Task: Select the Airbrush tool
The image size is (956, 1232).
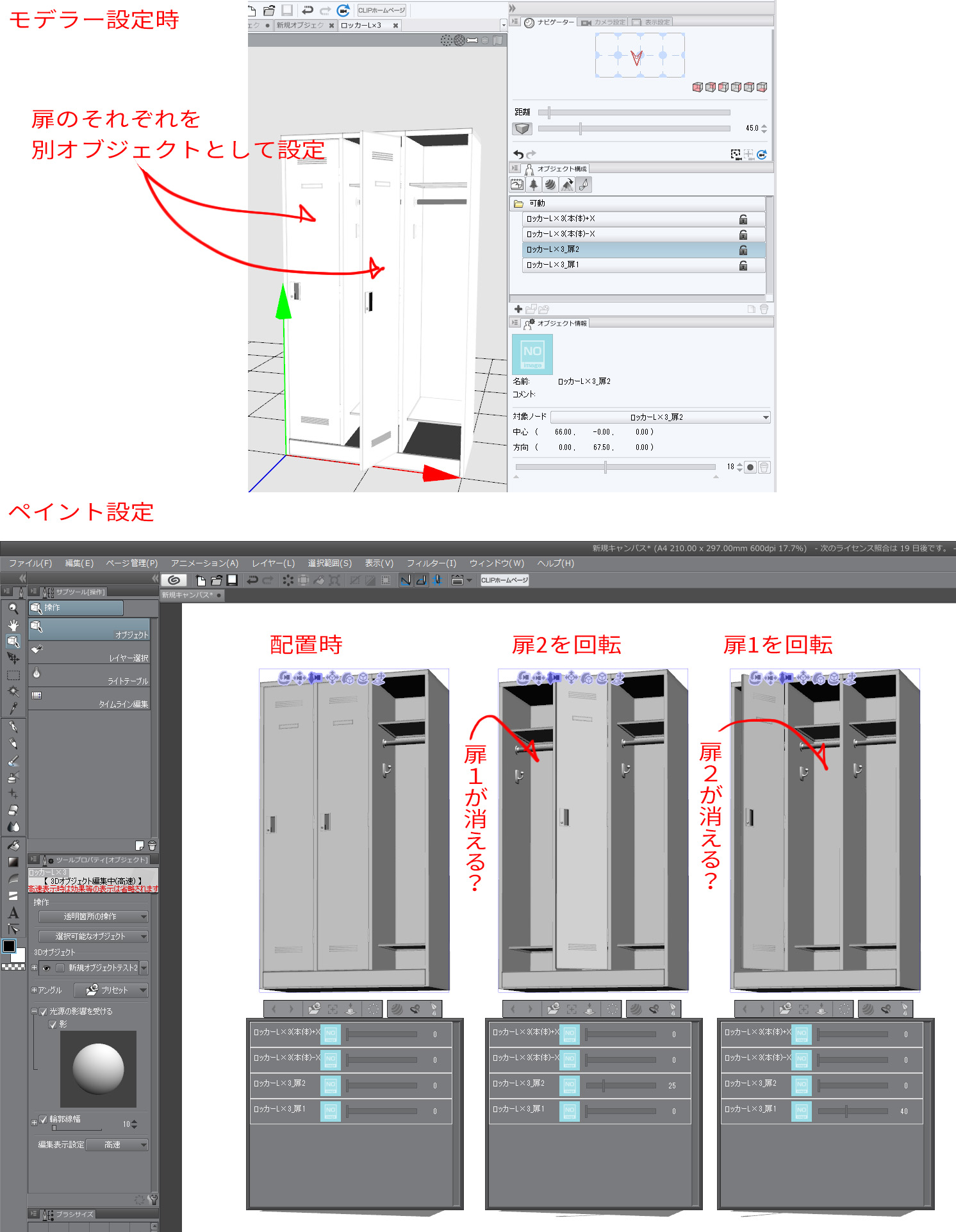Action: point(13,777)
